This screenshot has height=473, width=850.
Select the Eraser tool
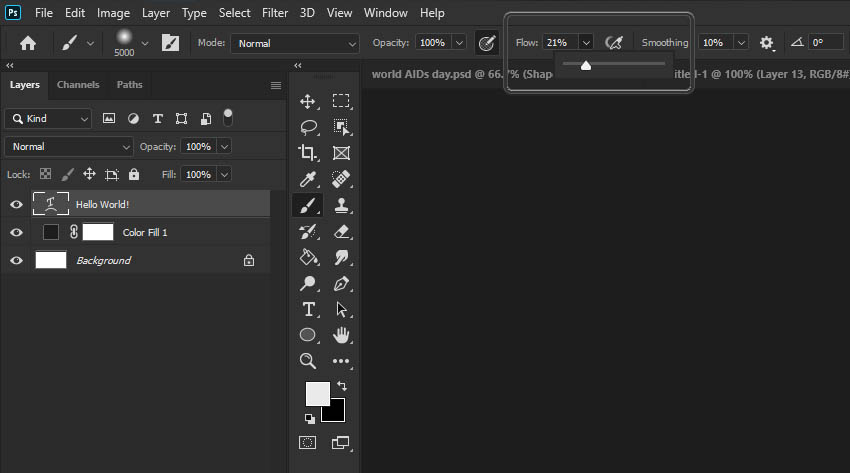(342, 232)
